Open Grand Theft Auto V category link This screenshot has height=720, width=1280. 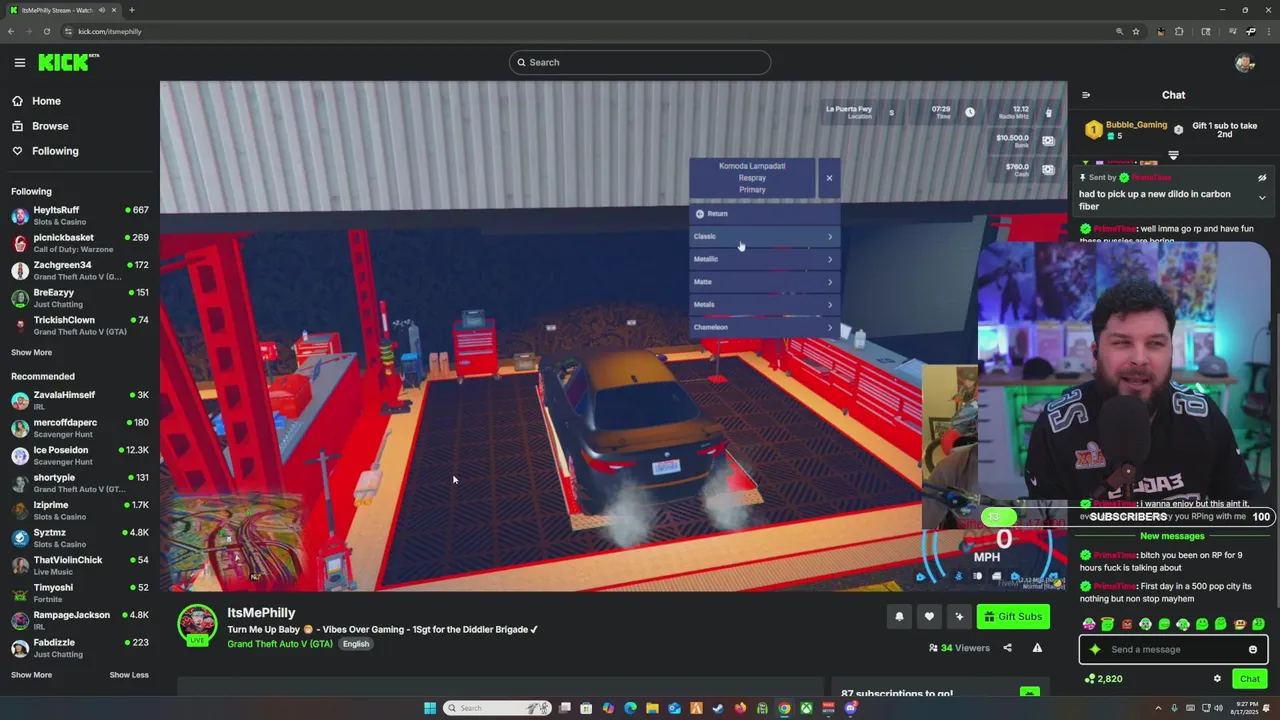click(280, 644)
